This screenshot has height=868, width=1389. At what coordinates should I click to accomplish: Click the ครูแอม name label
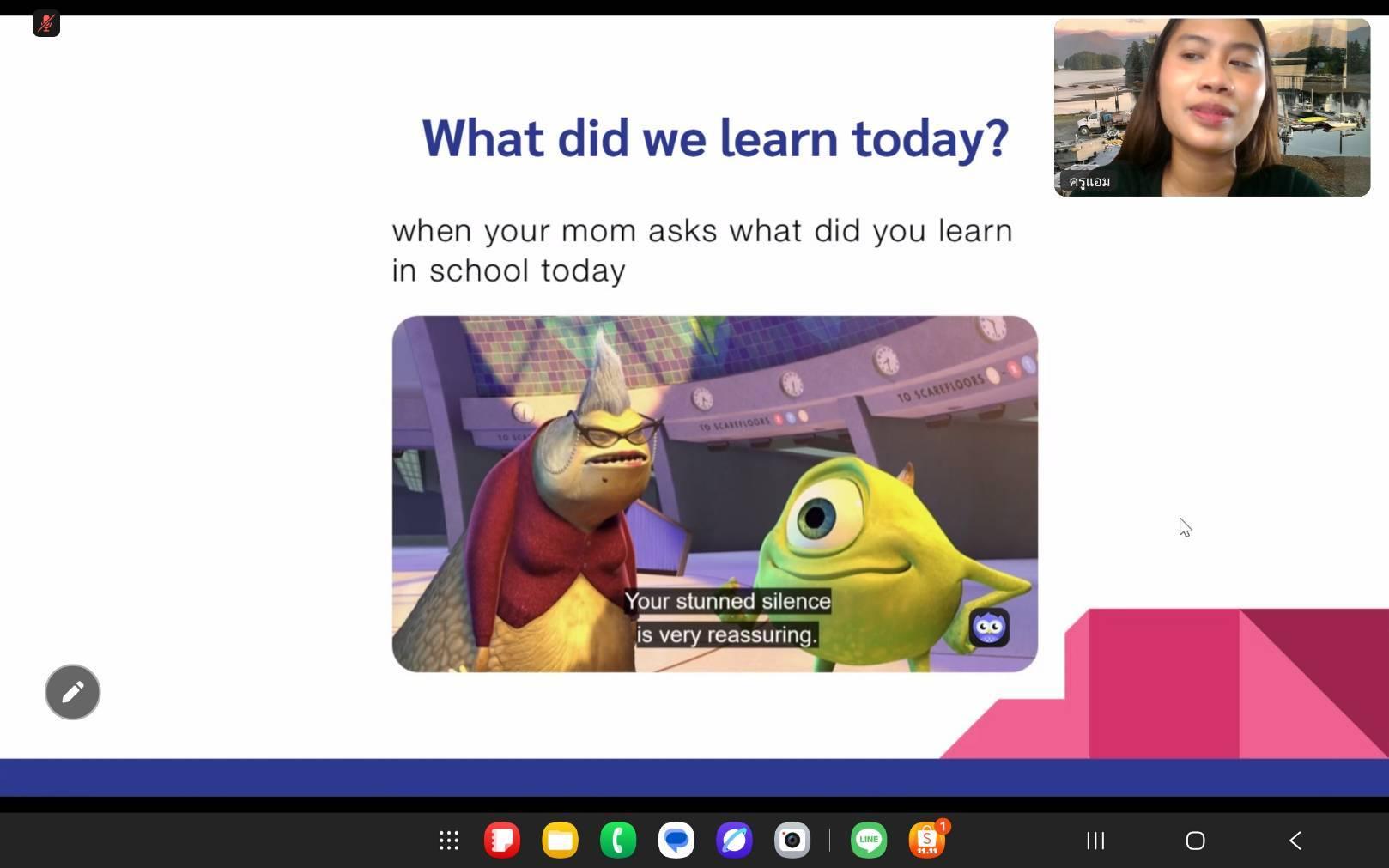(1089, 182)
